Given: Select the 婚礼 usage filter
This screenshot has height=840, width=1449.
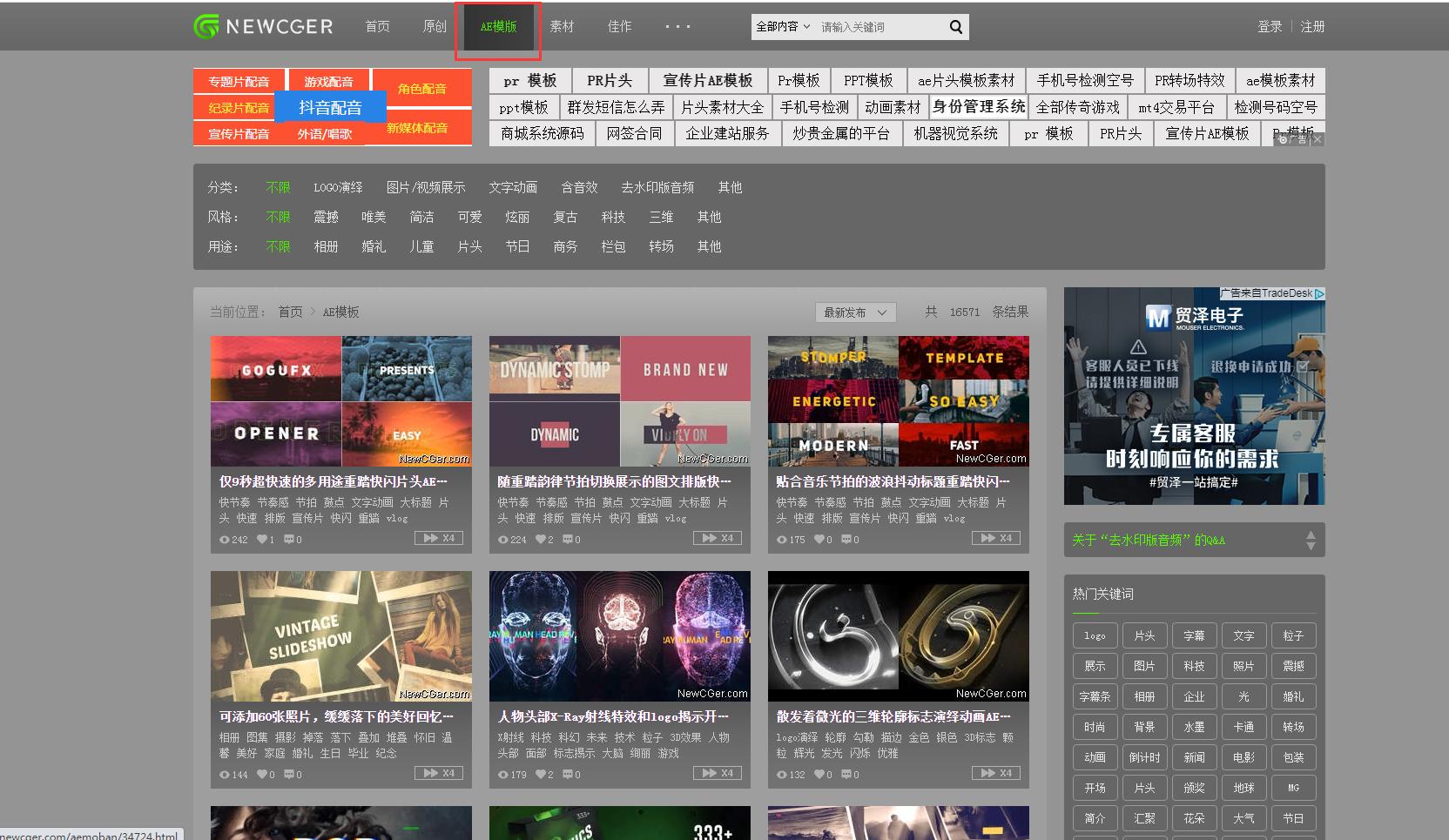Looking at the screenshot, I should point(374,246).
